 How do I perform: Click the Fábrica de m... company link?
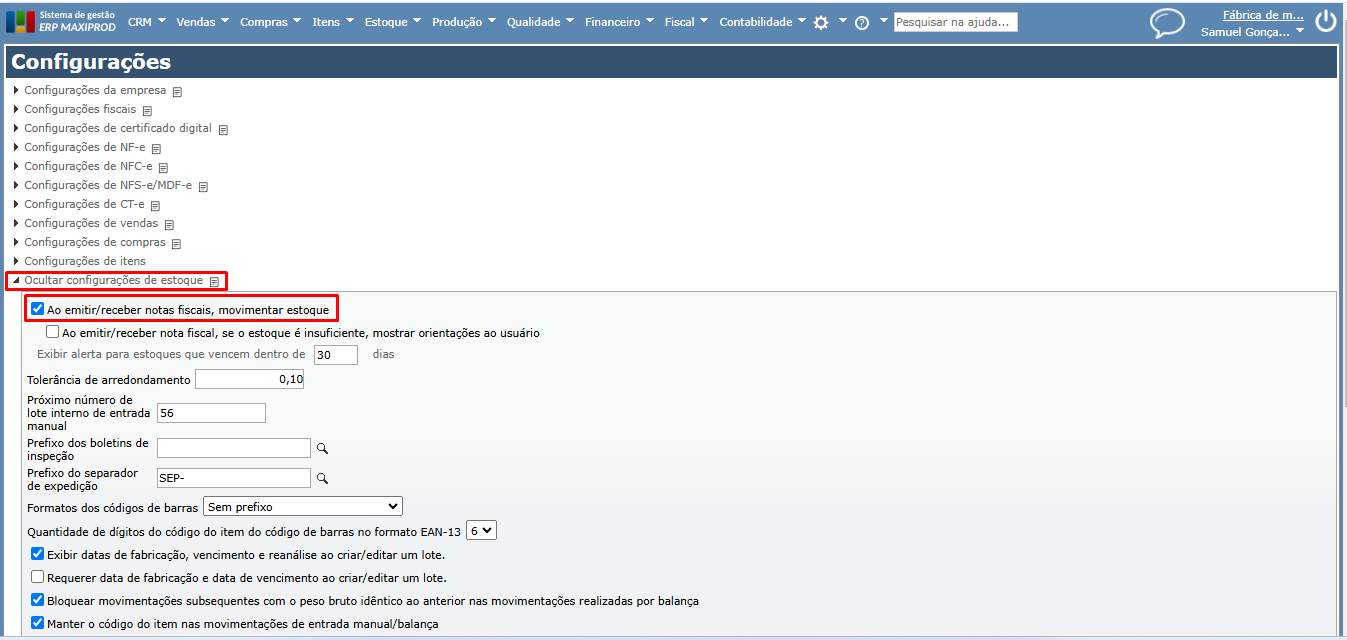coord(1263,15)
